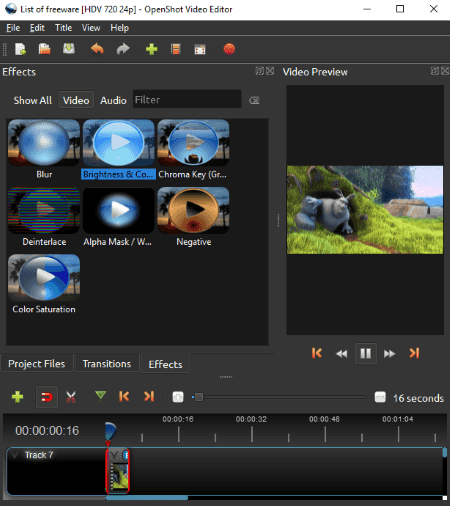Add a marker with the green triangle icon
Image resolution: width=450 pixels, height=506 pixels.
pyautogui.click(x=100, y=396)
